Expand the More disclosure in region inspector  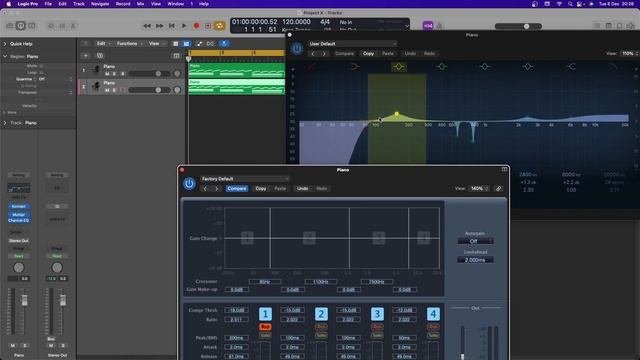click(4, 112)
